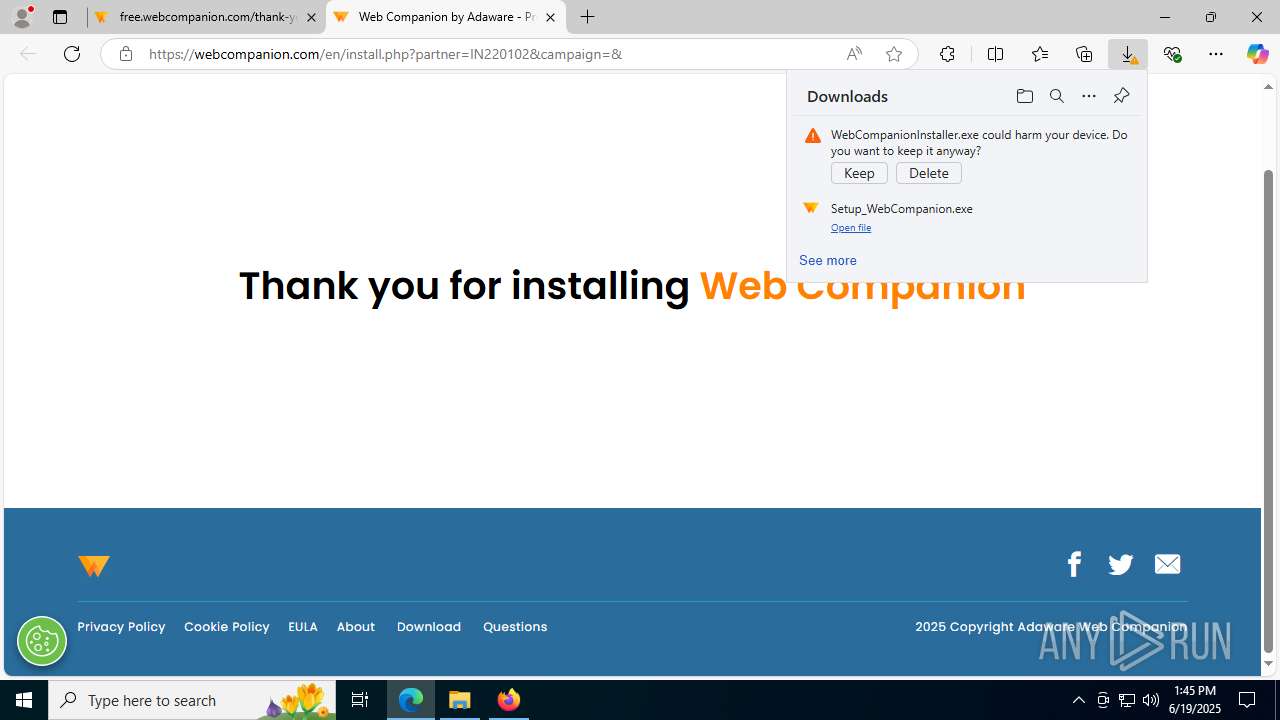Add page to favorites star
This screenshot has height=720, width=1280.
(x=894, y=54)
